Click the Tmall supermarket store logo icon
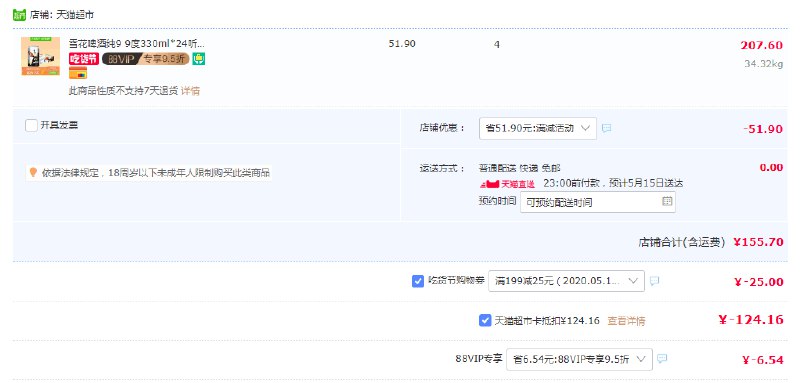Image resolution: width=800 pixels, height=383 pixels. tap(19, 15)
